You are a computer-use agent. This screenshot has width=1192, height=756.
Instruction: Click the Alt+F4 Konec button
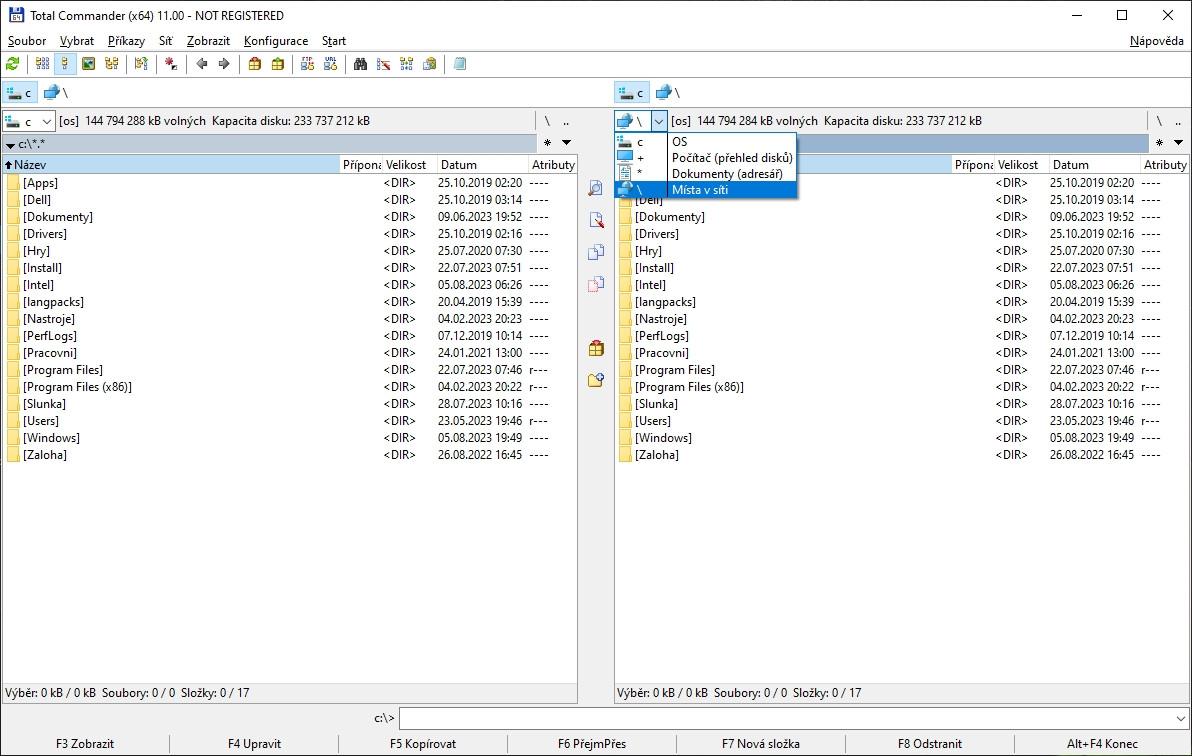tap(1102, 744)
